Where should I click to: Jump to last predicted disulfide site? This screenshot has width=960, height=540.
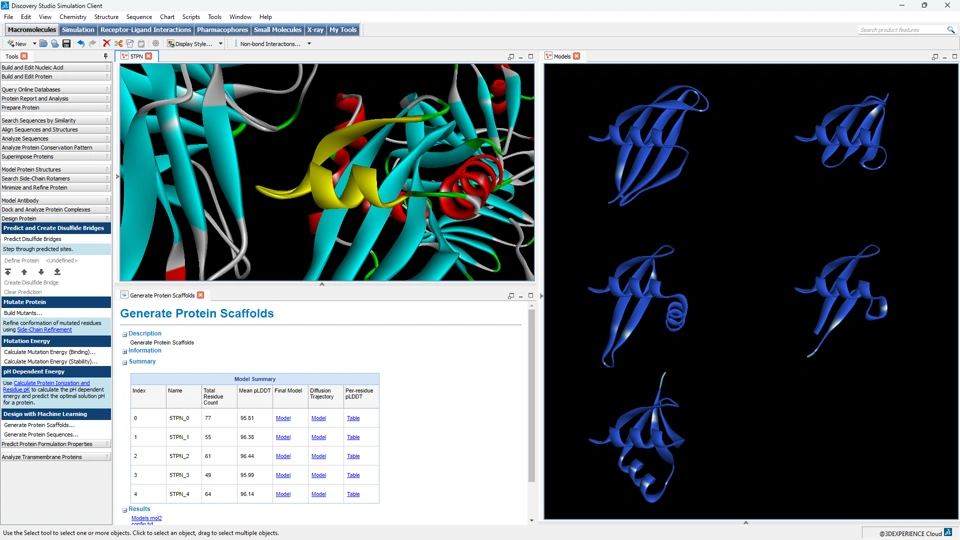(57, 272)
